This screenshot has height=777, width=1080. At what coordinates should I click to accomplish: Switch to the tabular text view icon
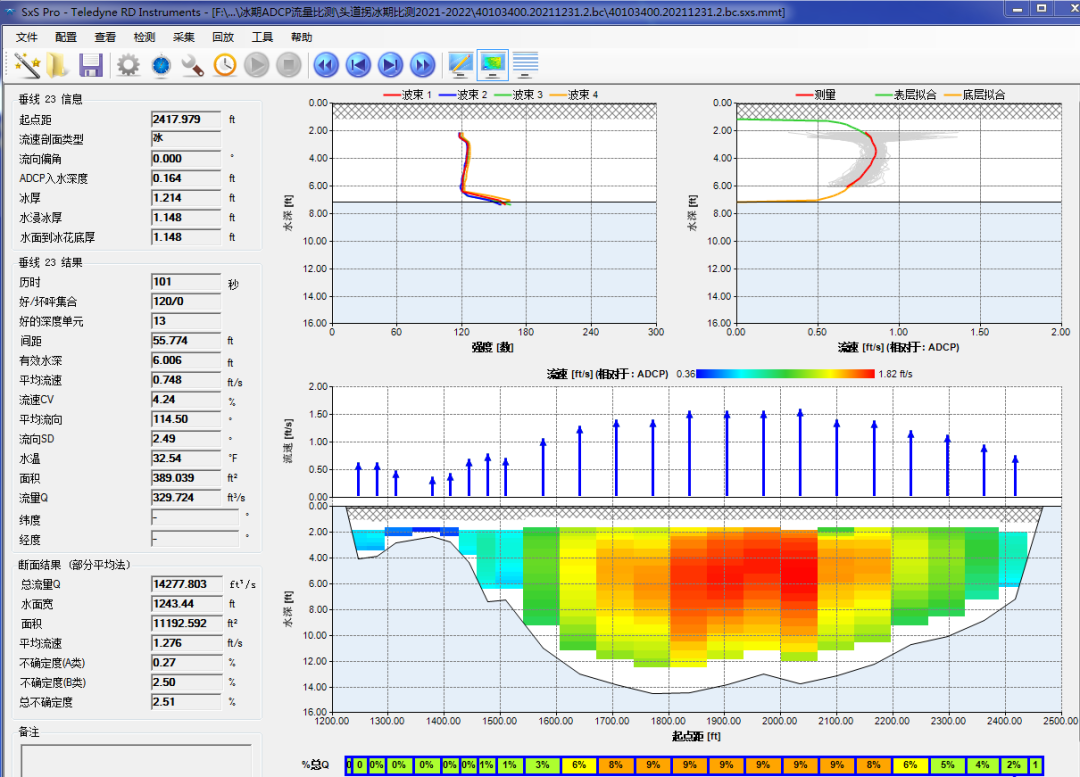(526, 65)
